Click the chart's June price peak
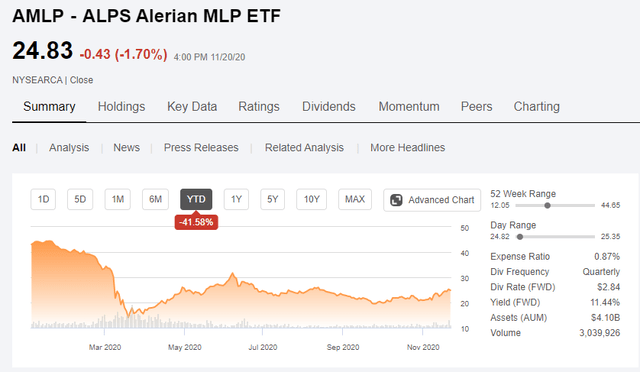 pyautogui.click(x=233, y=273)
